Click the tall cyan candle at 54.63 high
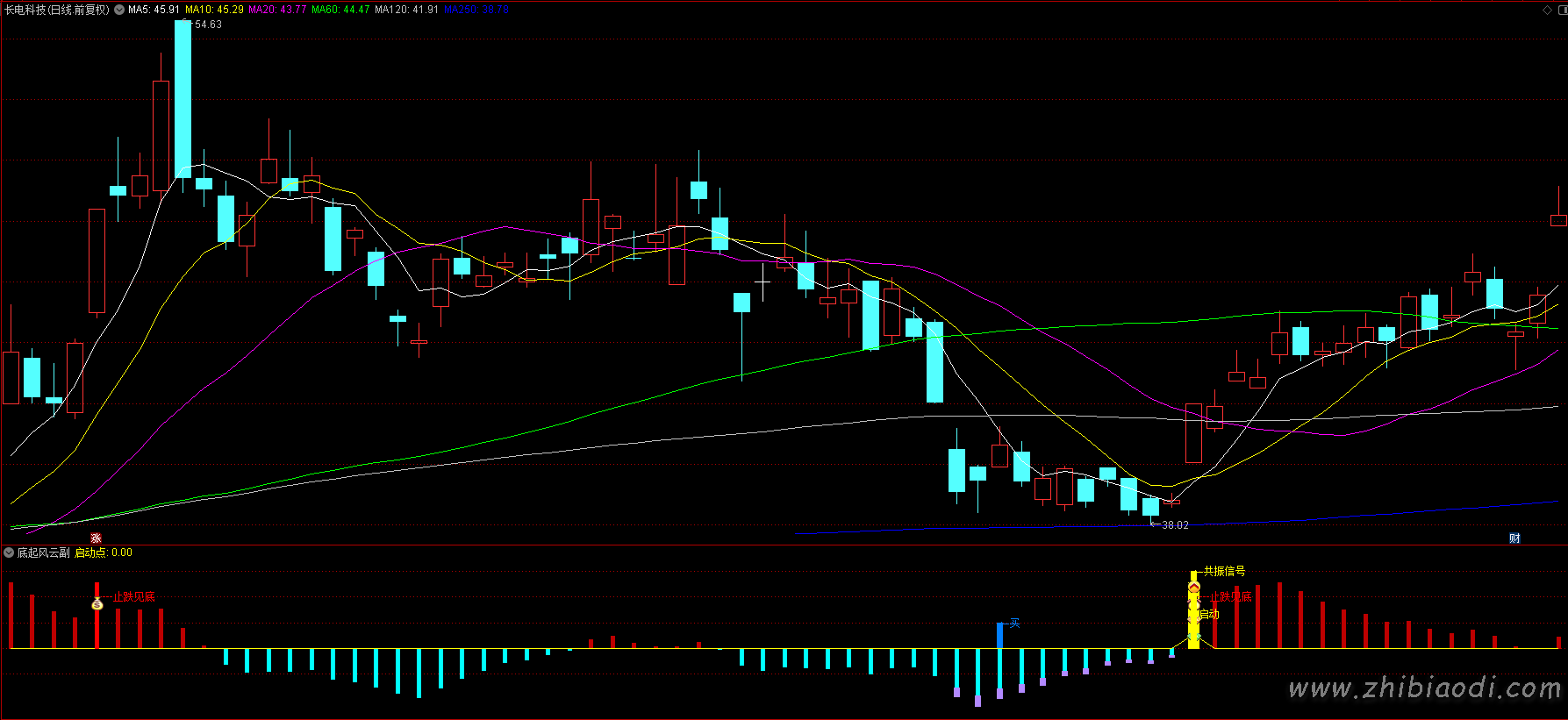Image resolution: width=1568 pixels, height=720 pixels. [x=183, y=99]
